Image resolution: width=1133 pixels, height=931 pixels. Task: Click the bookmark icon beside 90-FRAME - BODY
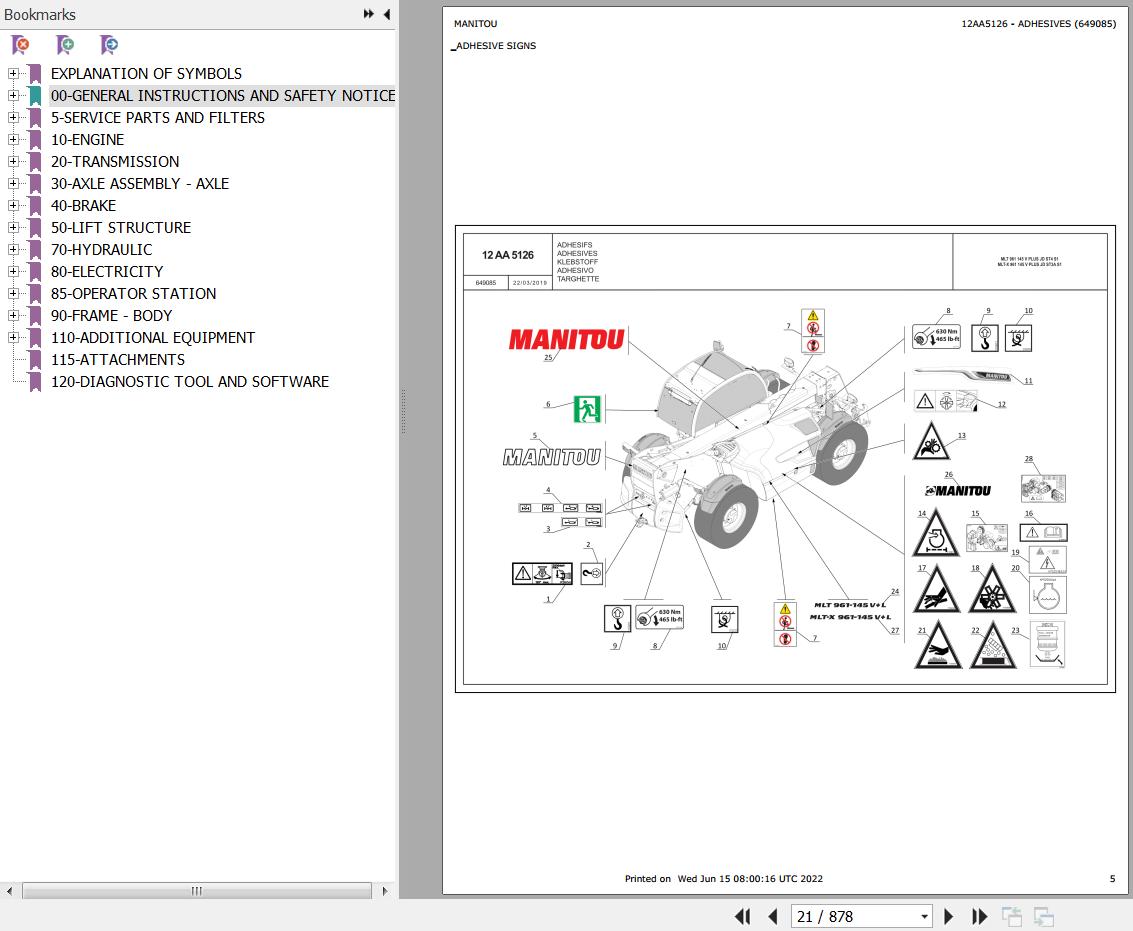tap(35, 315)
